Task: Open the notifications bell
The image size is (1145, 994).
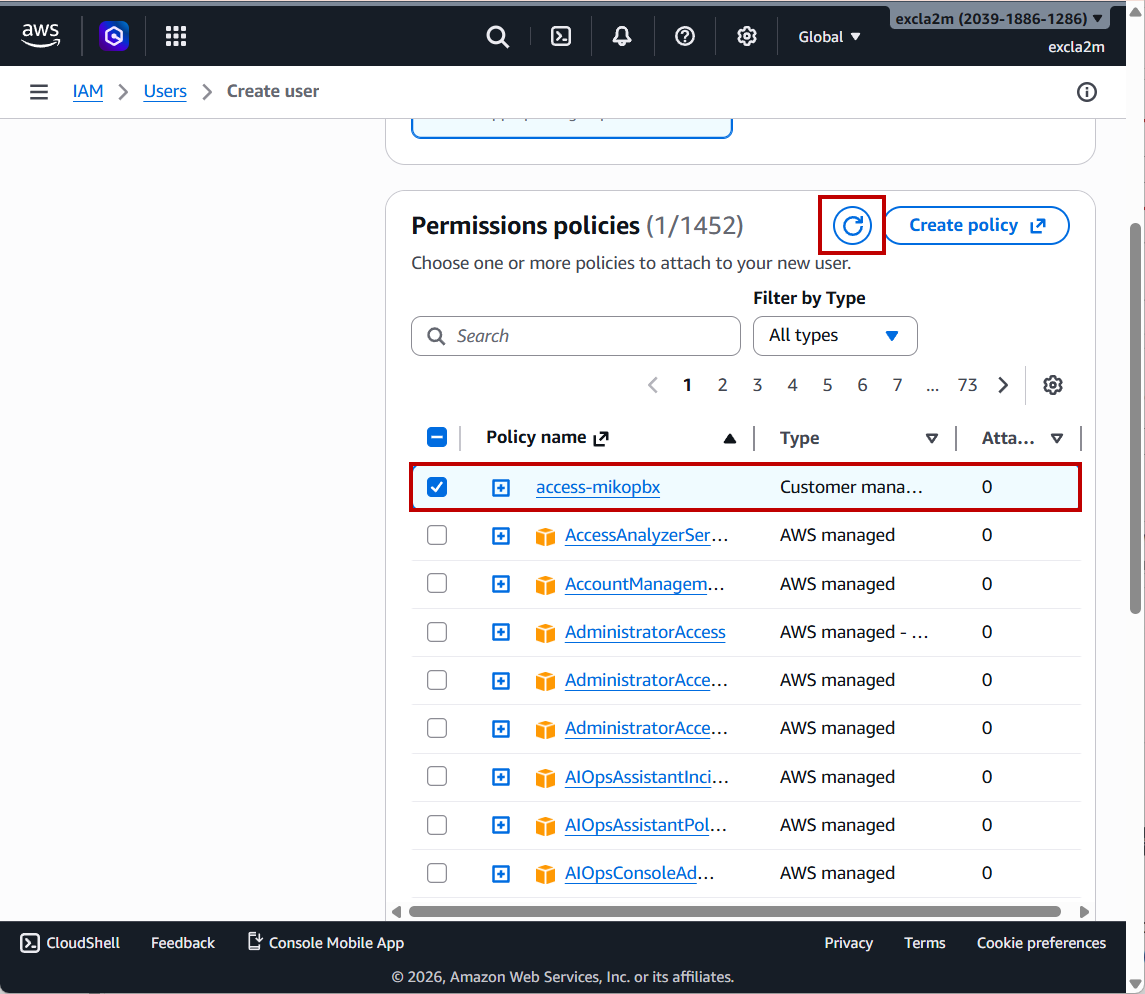Action: pyautogui.click(x=622, y=37)
